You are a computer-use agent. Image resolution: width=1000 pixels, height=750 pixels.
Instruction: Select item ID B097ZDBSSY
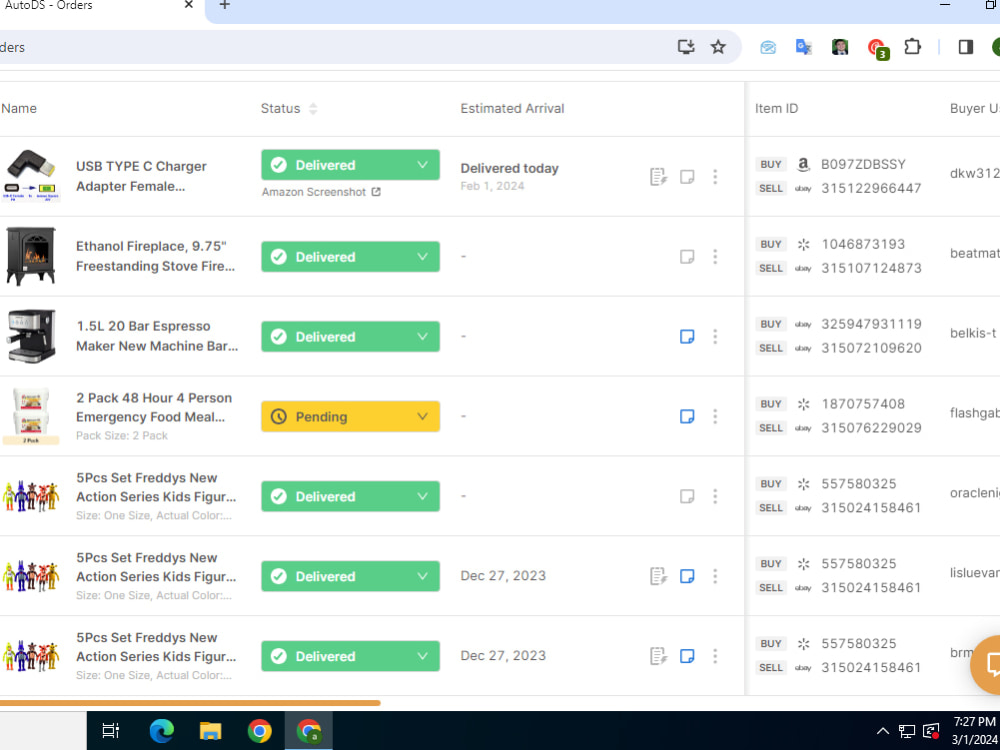[x=863, y=165]
